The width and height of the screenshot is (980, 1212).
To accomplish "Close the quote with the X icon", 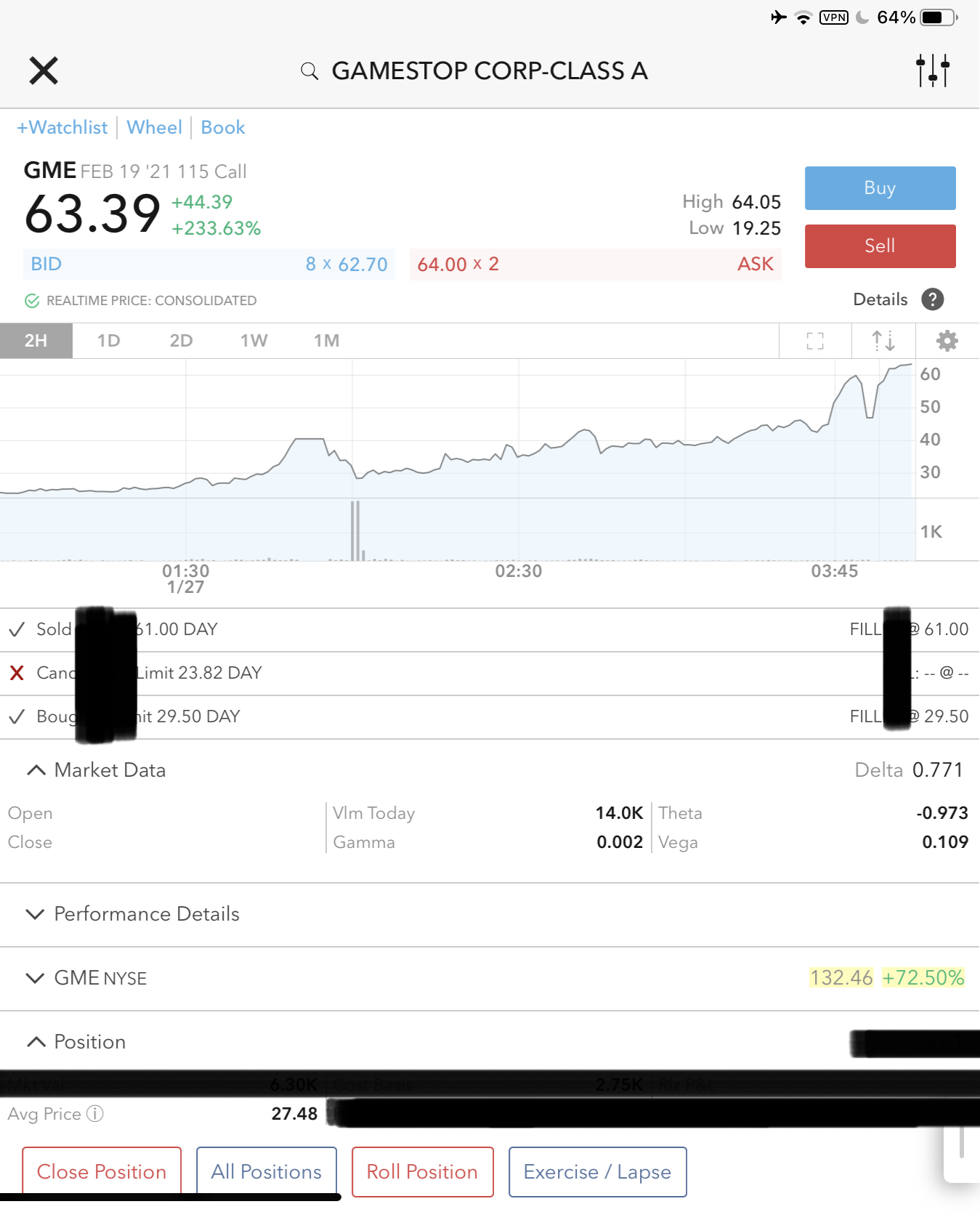I will tap(44, 70).
